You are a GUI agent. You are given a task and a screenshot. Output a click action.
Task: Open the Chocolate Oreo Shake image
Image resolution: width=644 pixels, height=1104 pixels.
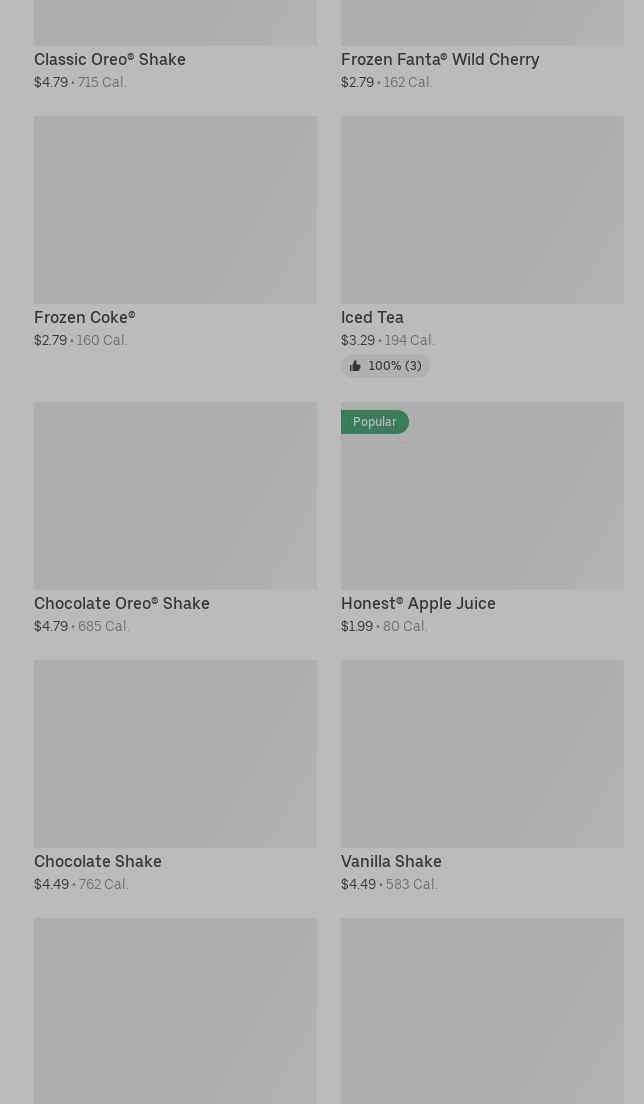pos(175,496)
